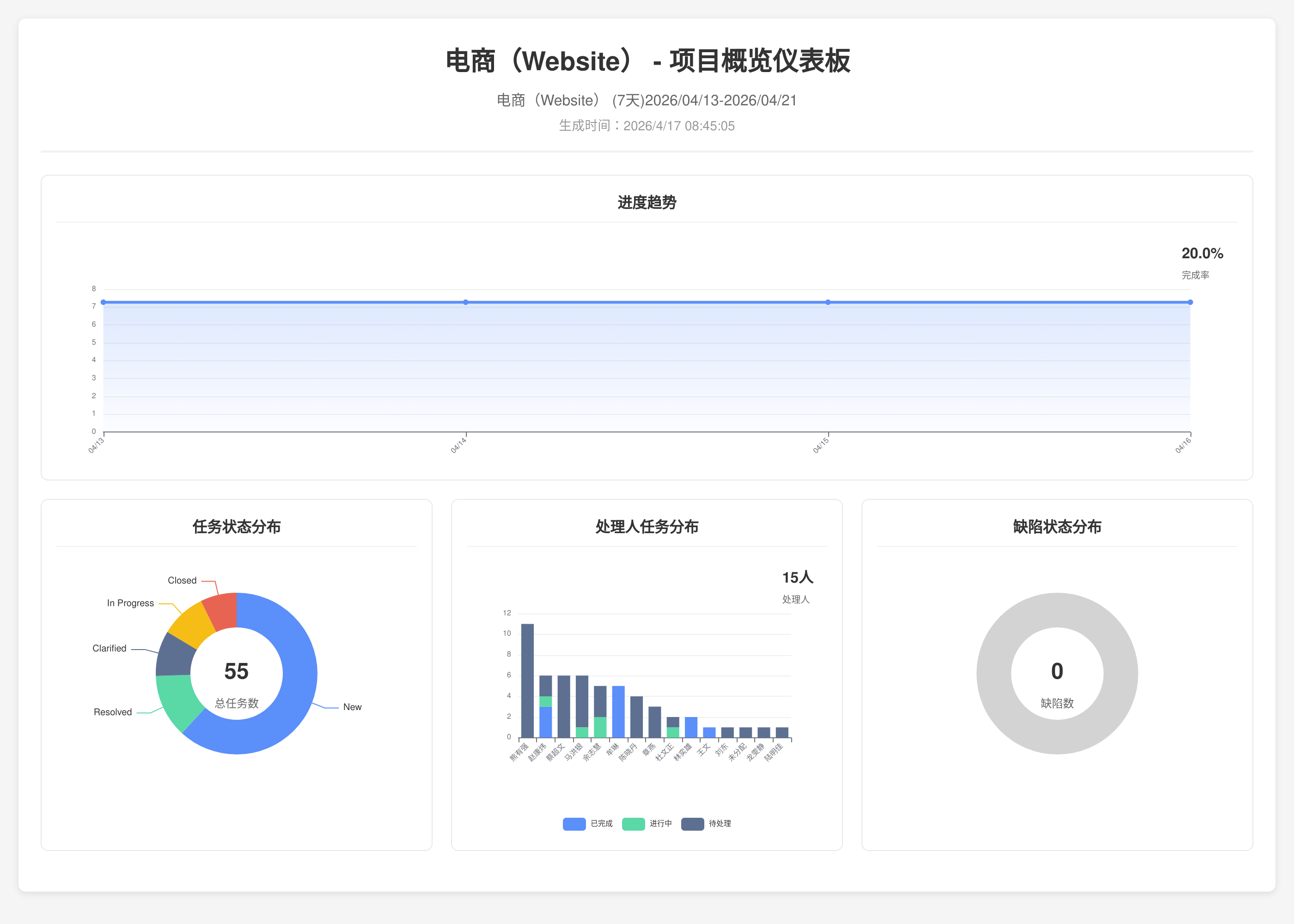
Task: Click the New pie label text
Action: (352, 707)
